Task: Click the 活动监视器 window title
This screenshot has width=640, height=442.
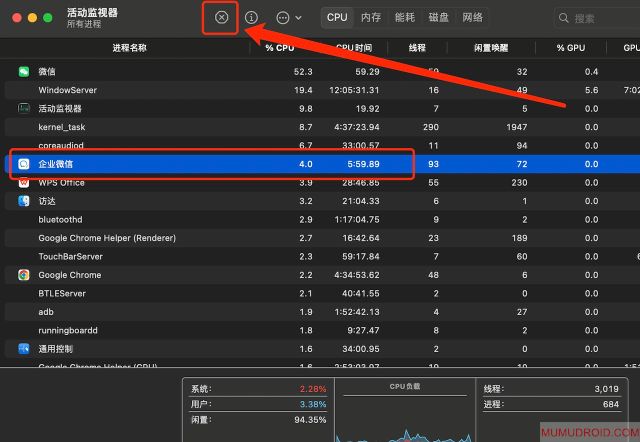Action: (x=92, y=13)
